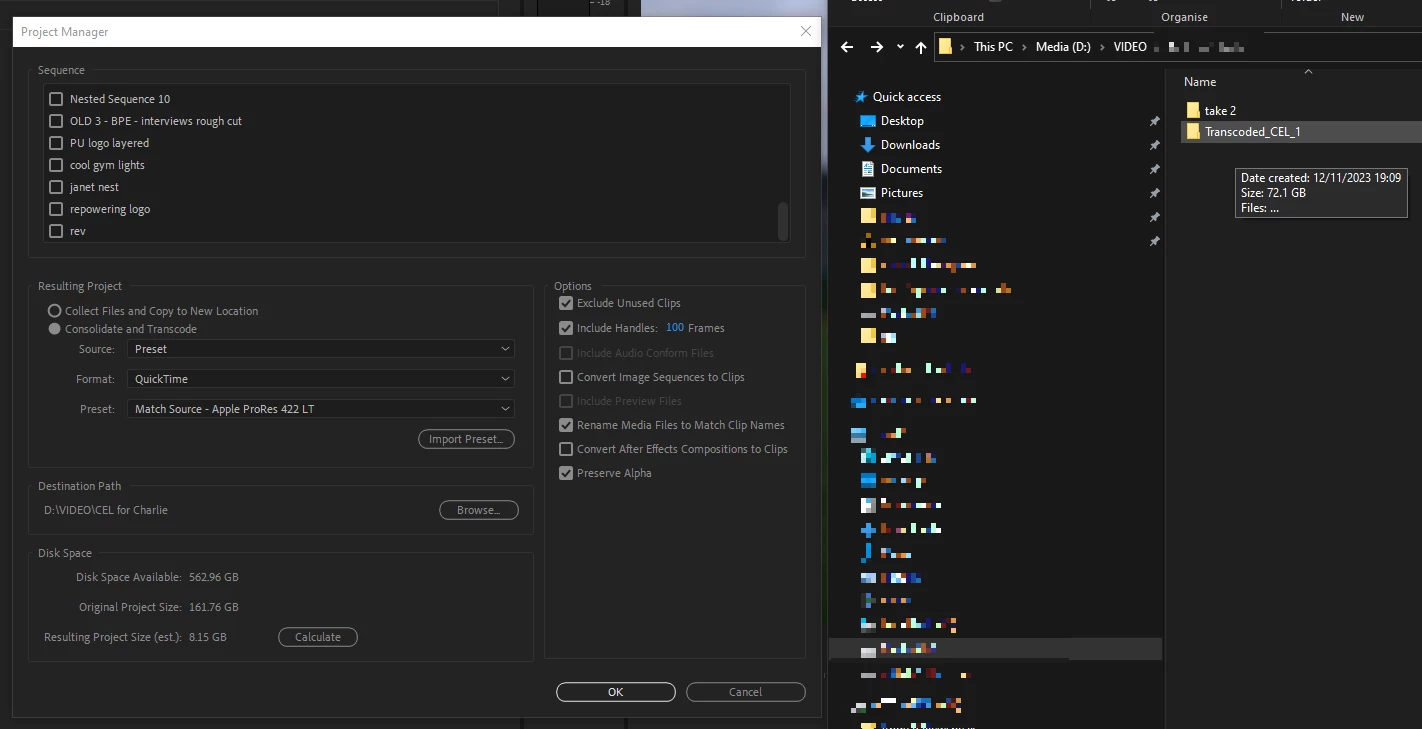Select Transcoded_CEL_1 folder name
1422x729 pixels.
1252,132
